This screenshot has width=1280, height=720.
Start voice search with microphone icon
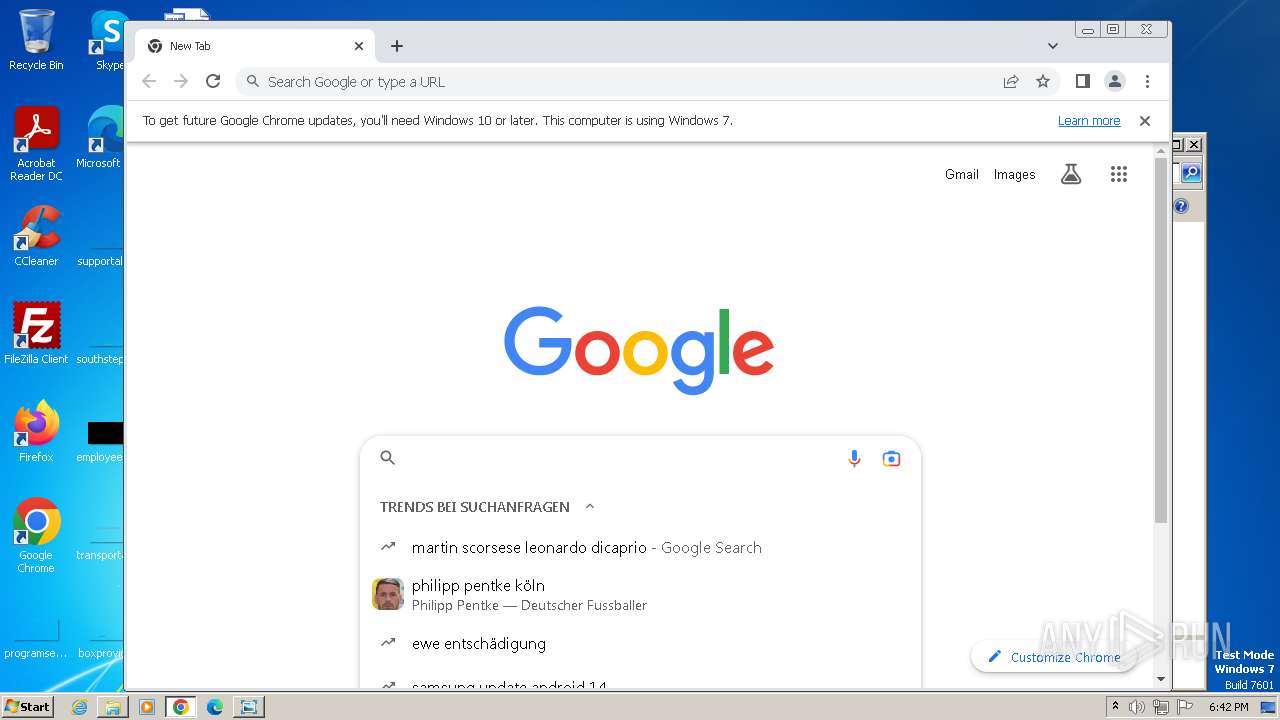[854, 458]
